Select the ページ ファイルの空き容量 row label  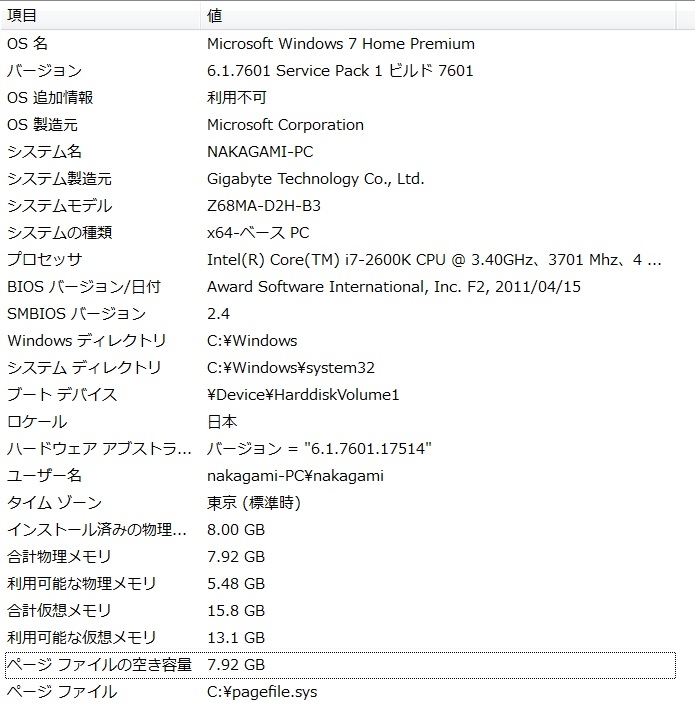coord(99,666)
